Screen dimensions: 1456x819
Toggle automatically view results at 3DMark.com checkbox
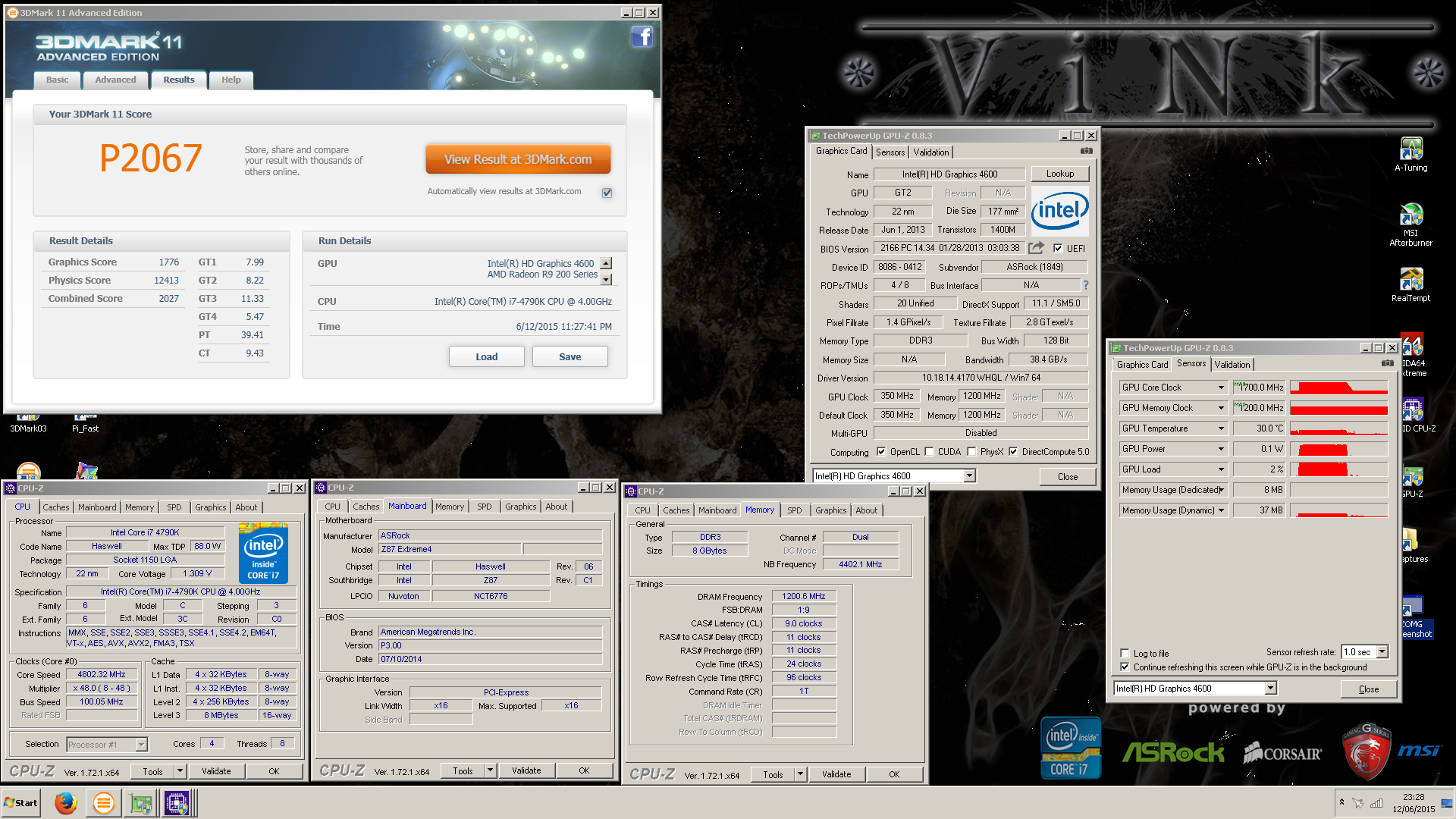click(607, 193)
